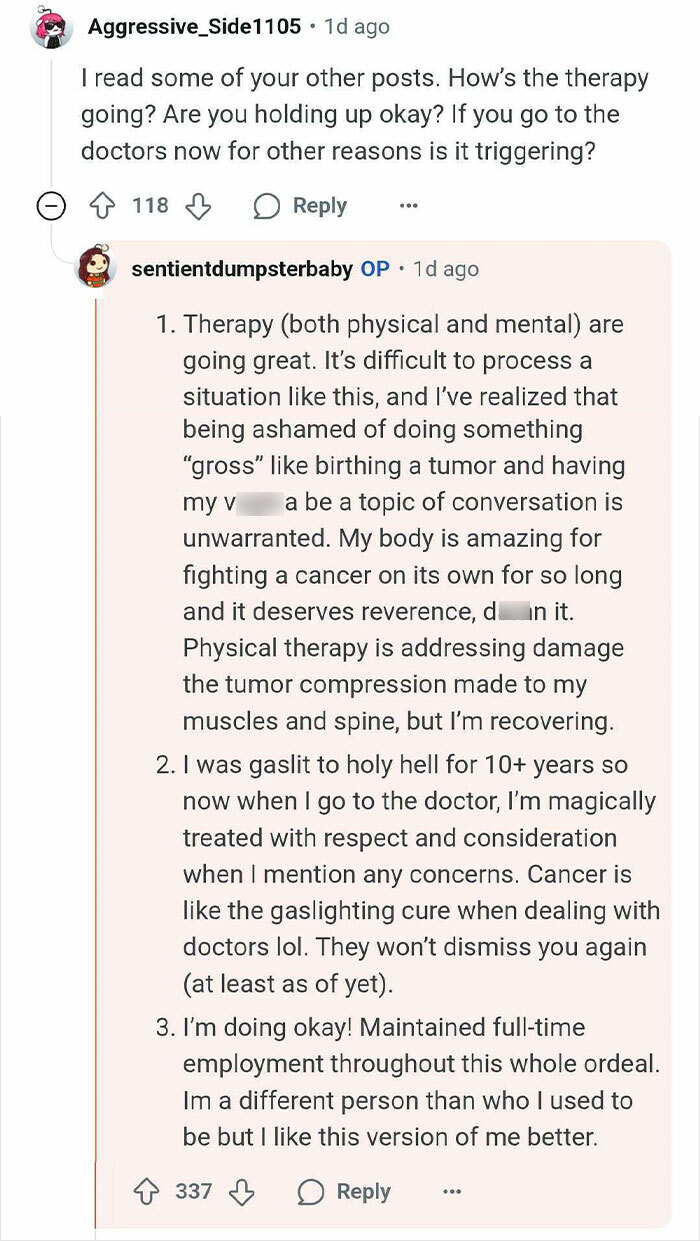Click the timestamp on sentientdumpsterbaby's reply

(x=445, y=269)
